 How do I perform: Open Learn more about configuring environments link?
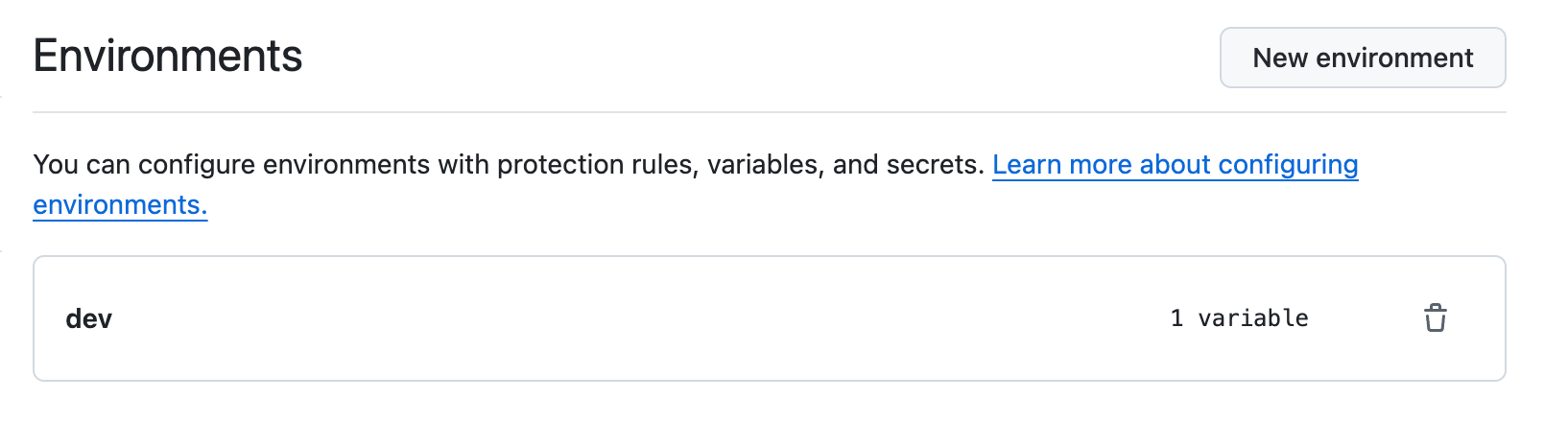coord(1174,165)
